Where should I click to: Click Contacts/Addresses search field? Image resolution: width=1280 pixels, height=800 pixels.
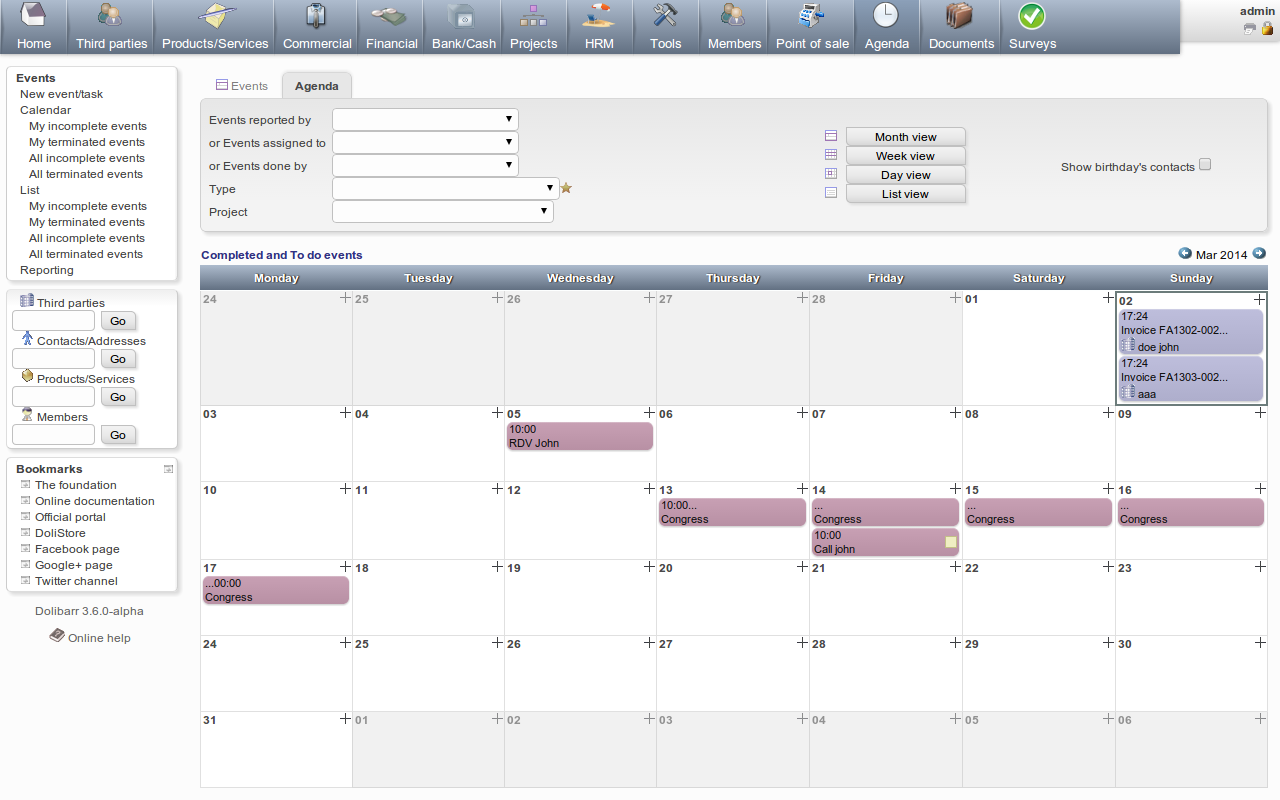tap(53, 359)
